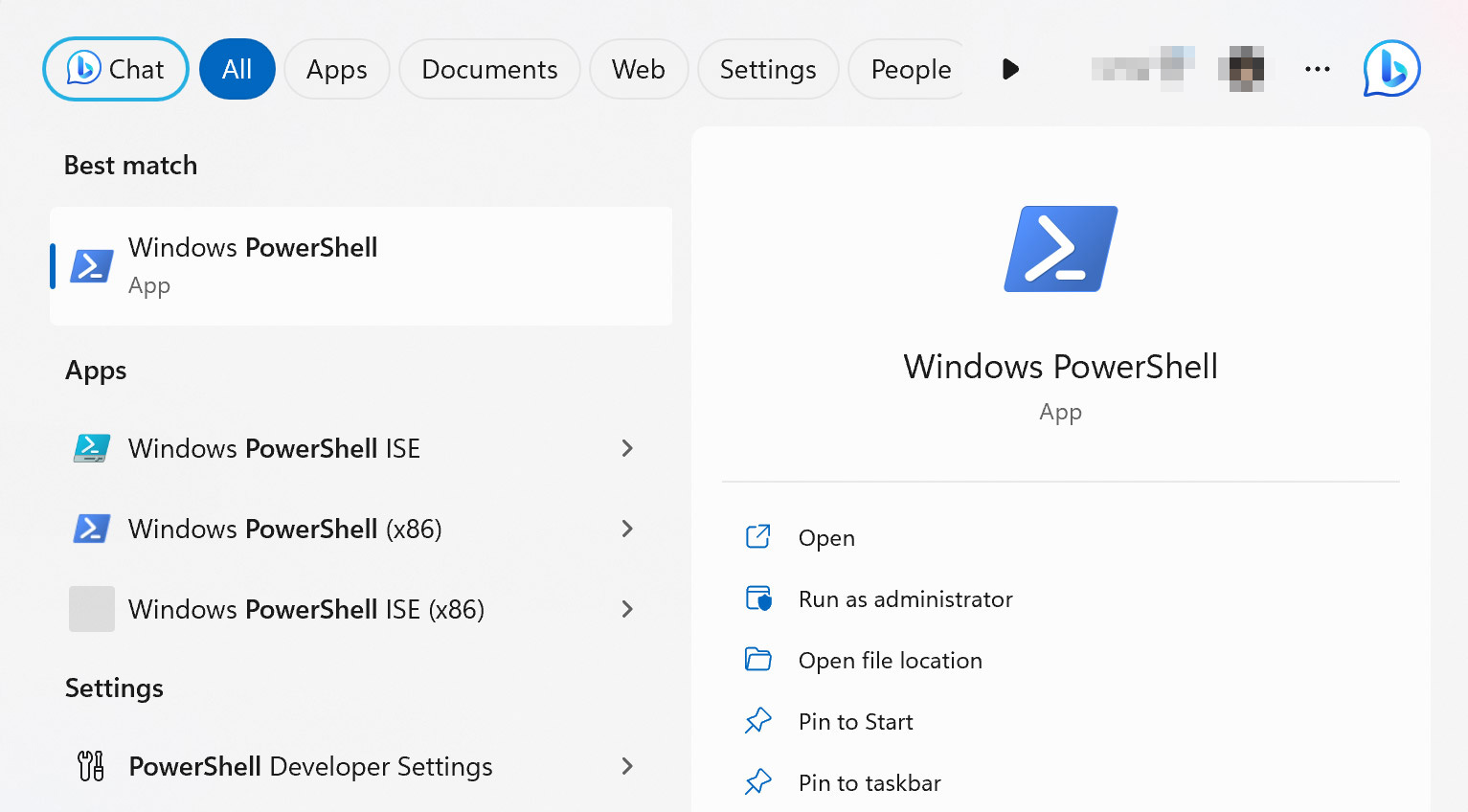Screen dimensions: 1468x812
Task: Click the developer tools settings icon
Action: click(91, 766)
